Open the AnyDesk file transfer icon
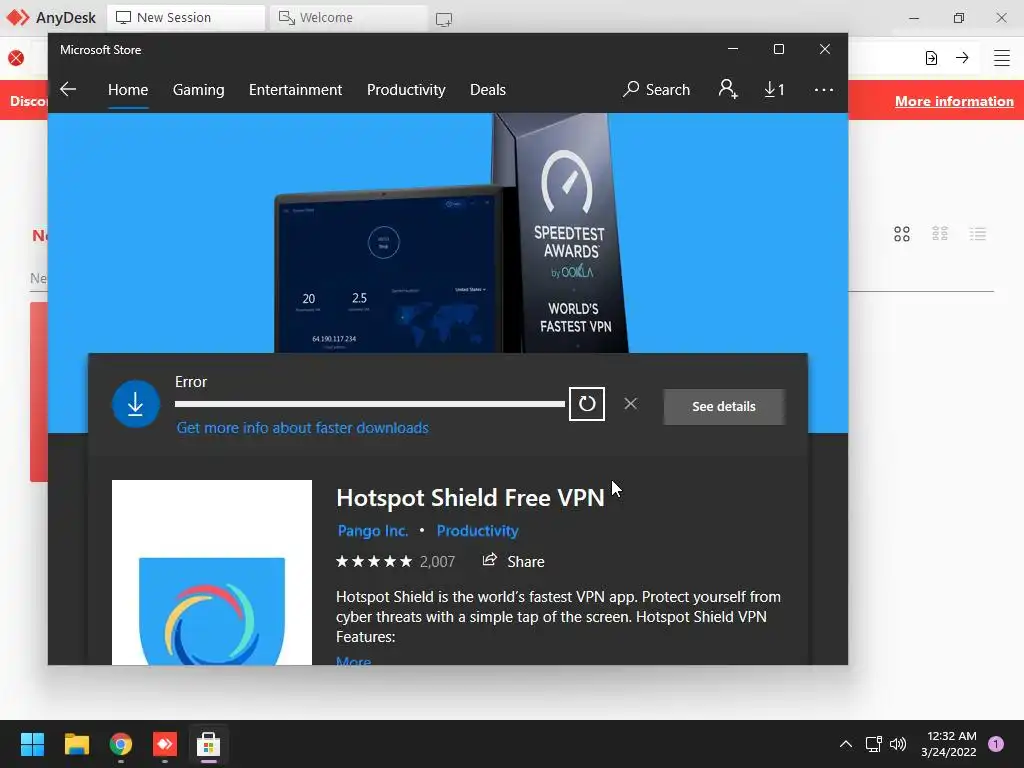Image resolution: width=1024 pixels, height=768 pixels. (931, 58)
